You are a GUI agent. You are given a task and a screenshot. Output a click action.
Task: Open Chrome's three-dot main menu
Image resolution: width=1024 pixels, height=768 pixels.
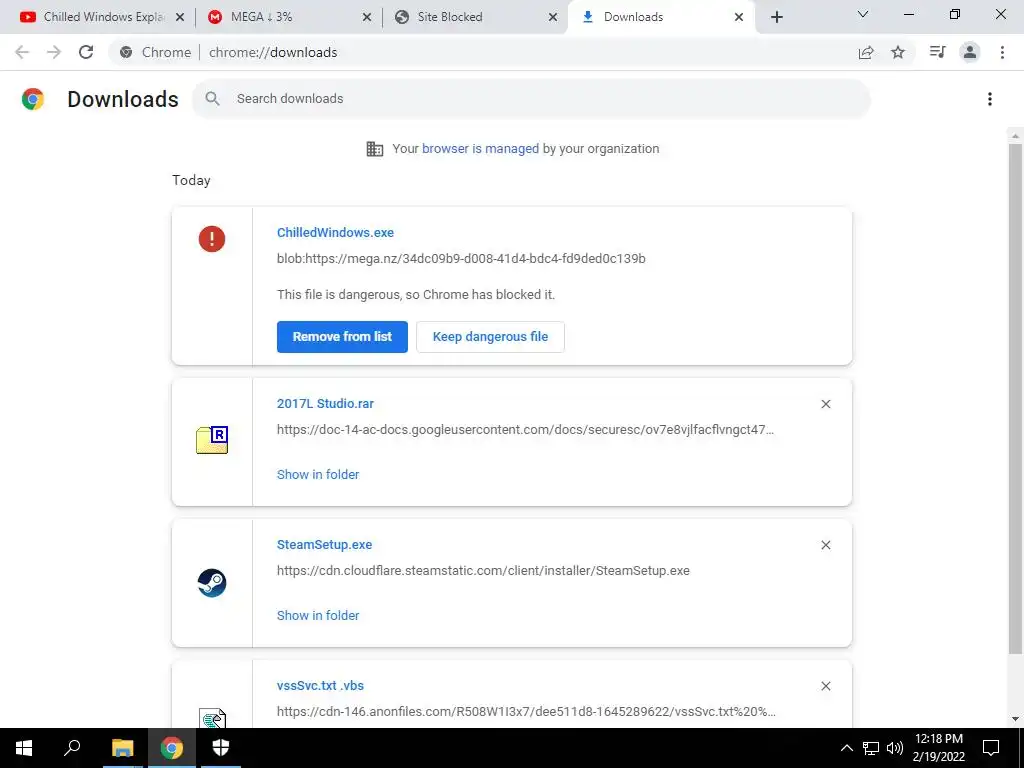pos(1002,52)
